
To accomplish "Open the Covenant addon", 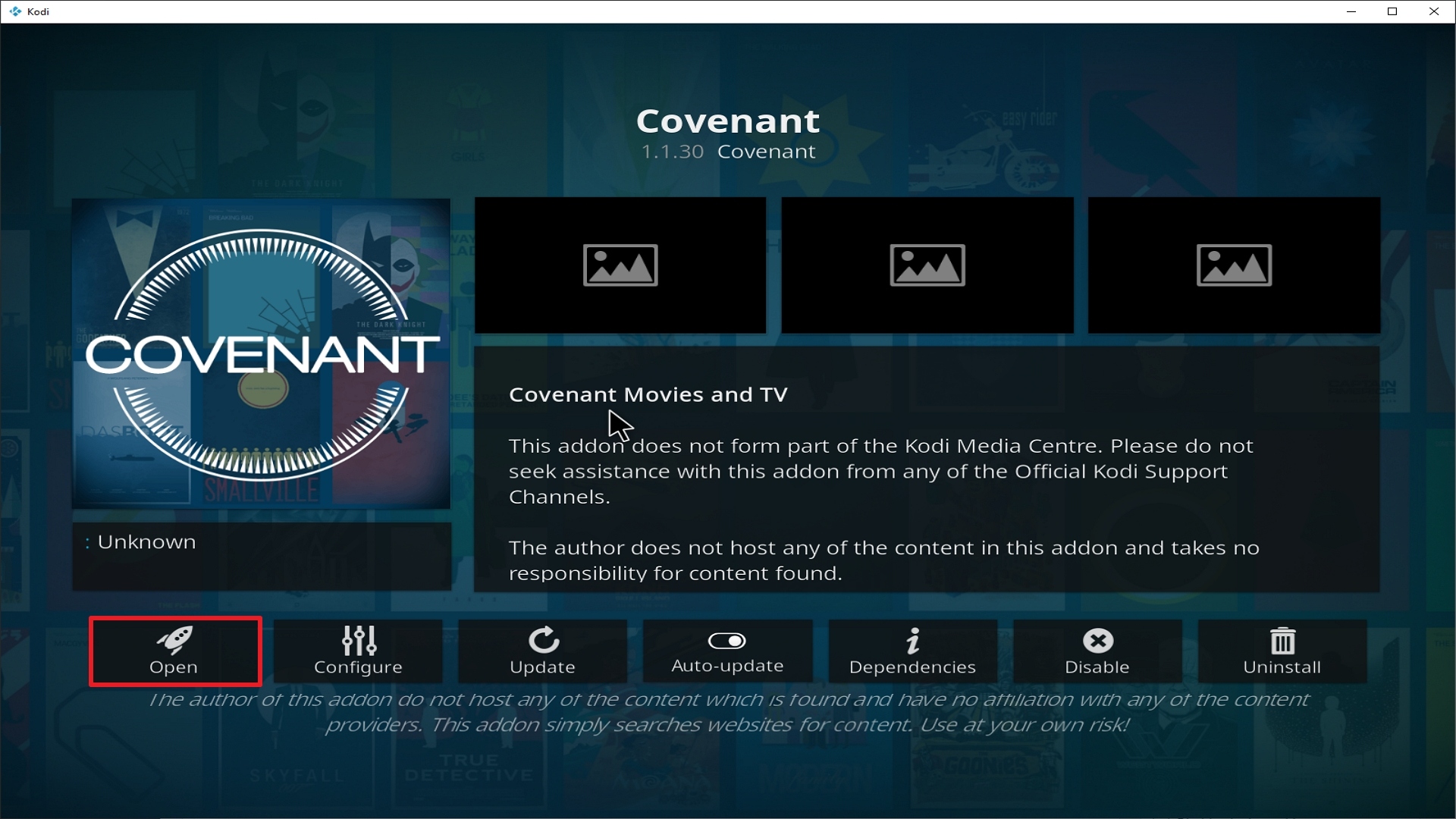I will [x=175, y=651].
